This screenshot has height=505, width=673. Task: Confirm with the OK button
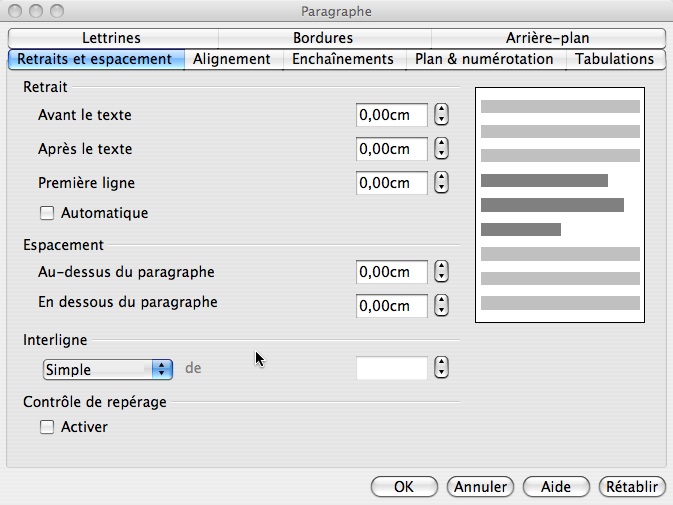tap(404, 487)
